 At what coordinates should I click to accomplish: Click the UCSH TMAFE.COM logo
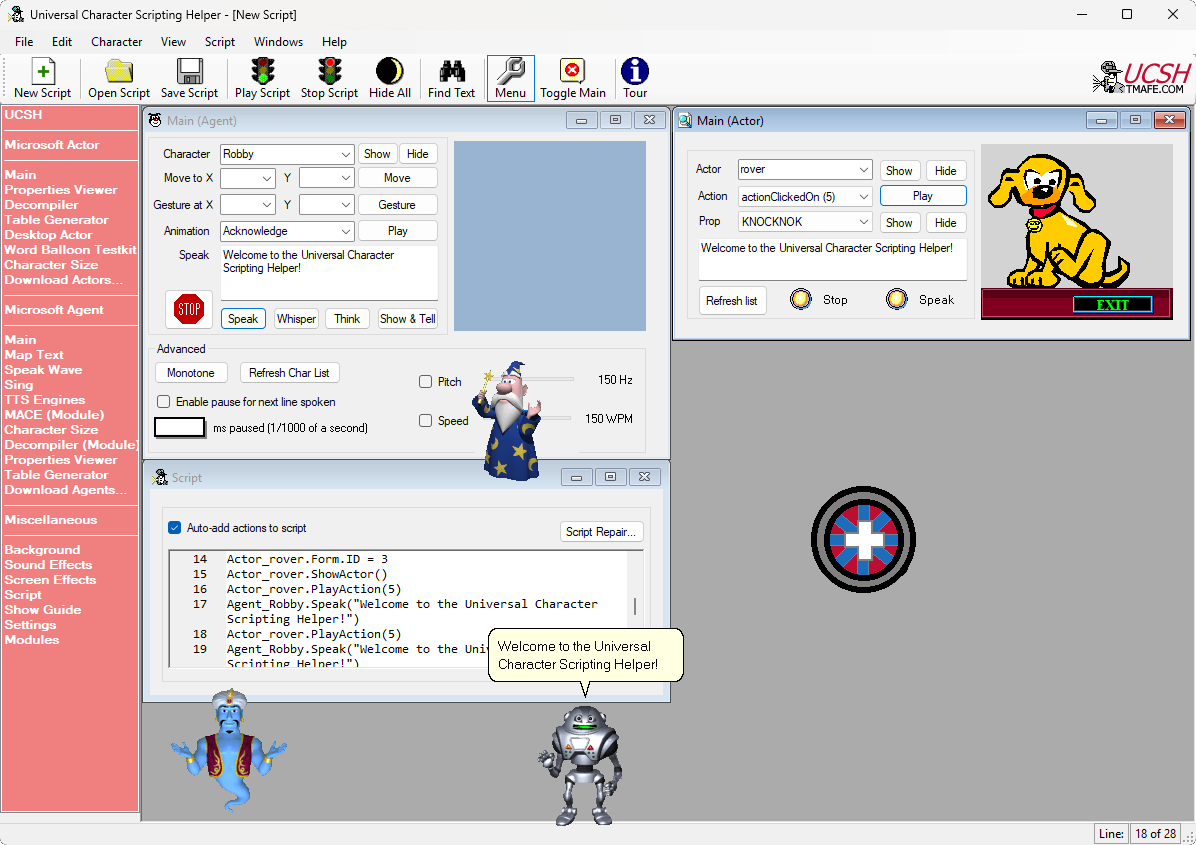click(x=1141, y=78)
